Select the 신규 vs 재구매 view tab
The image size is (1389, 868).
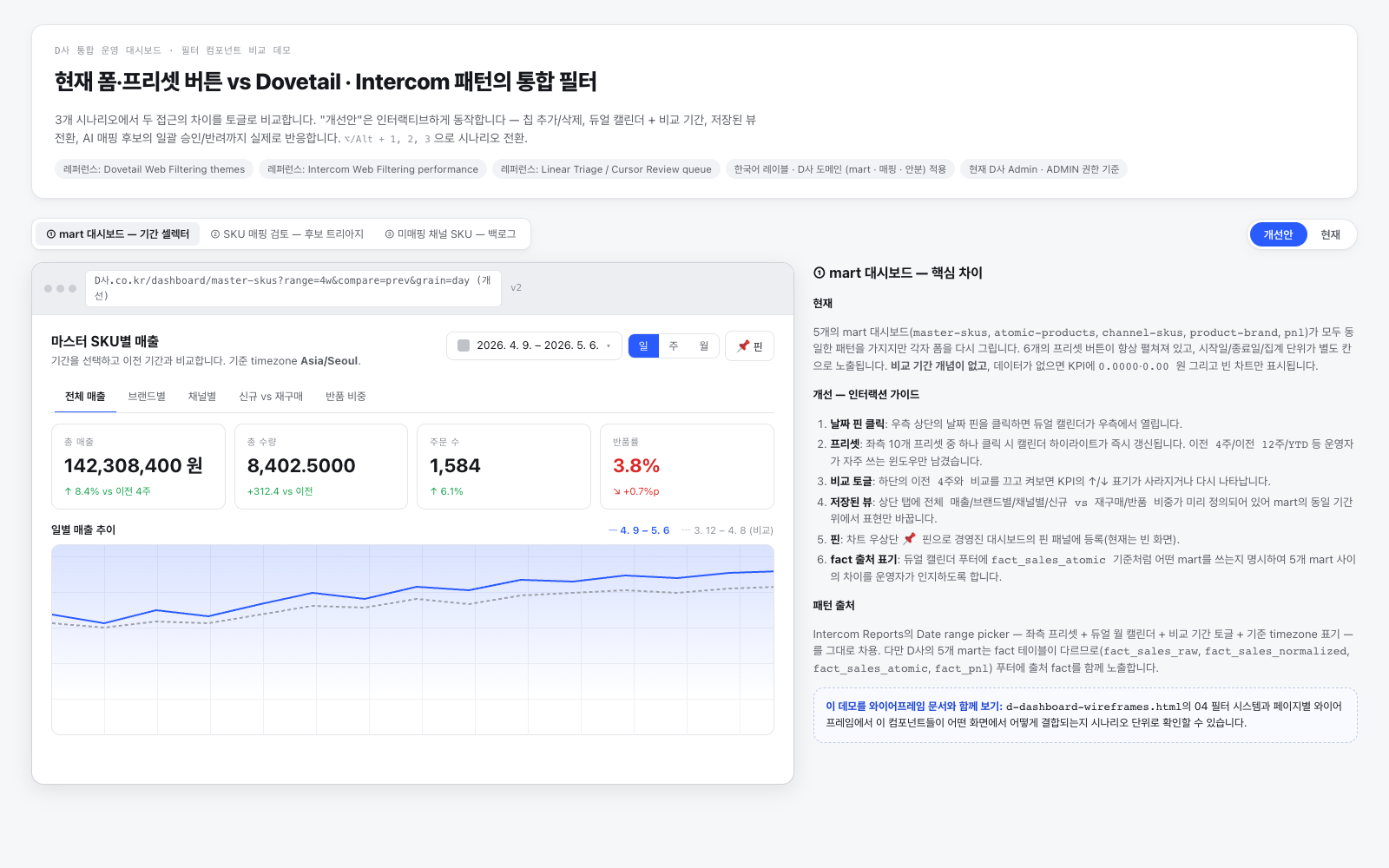pos(271,397)
